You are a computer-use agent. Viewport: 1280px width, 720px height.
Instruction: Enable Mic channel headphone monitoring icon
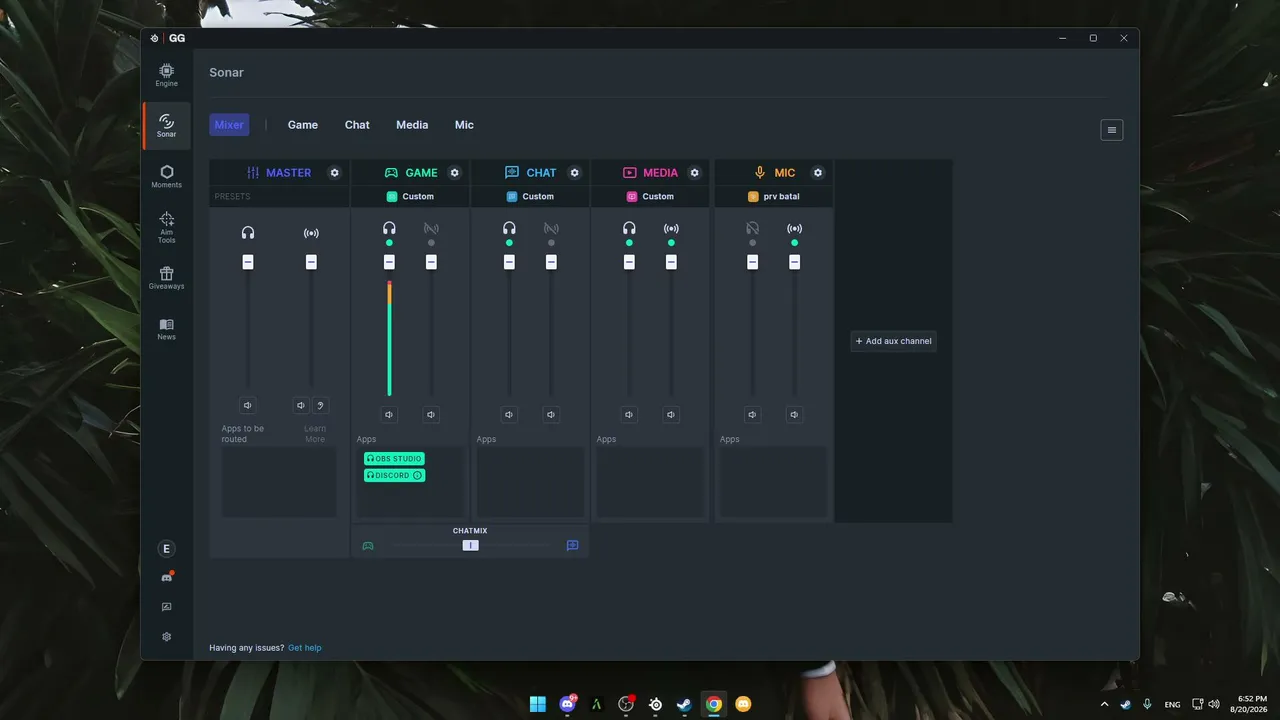[753, 229]
